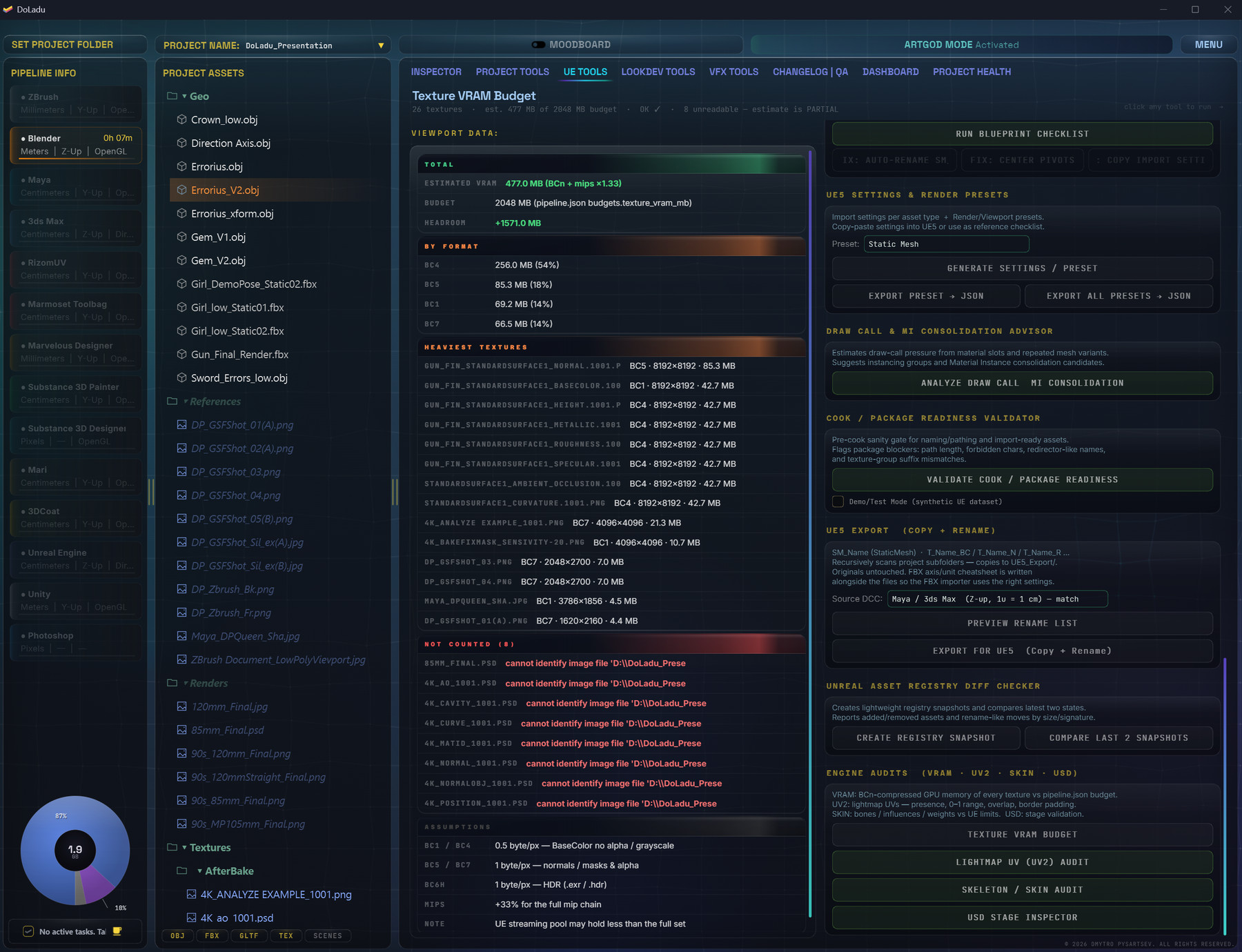Click Create Registry Snapshot button

pyautogui.click(x=925, y=737)
